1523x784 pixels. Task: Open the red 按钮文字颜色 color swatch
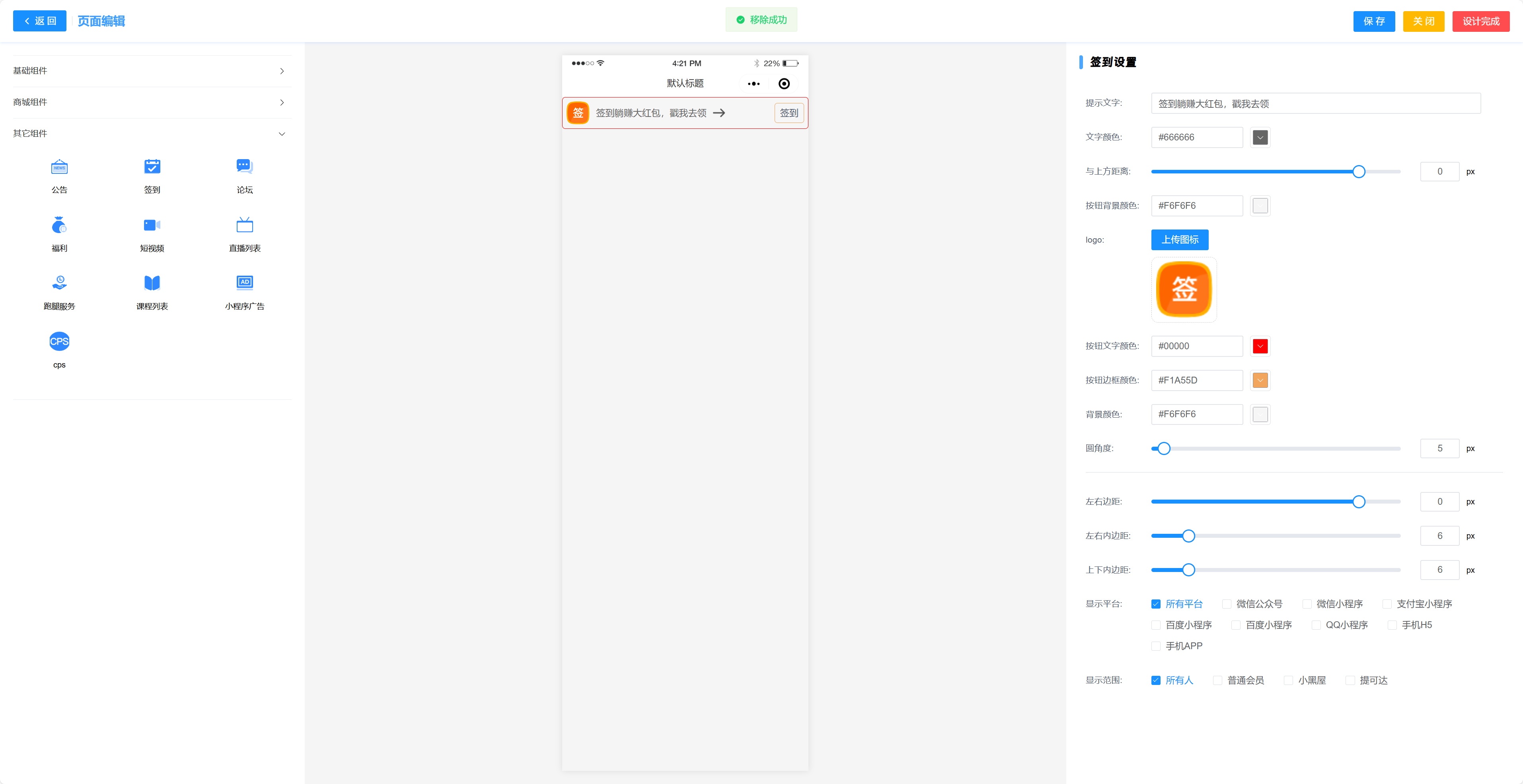coord(1260,346)
